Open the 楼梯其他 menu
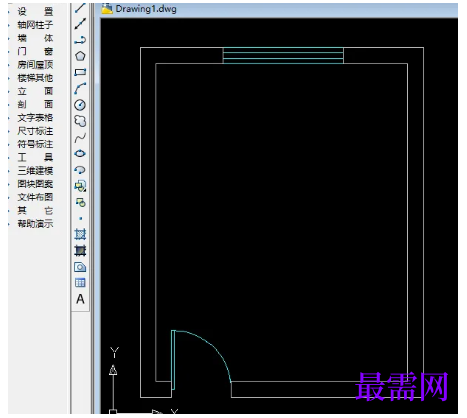The height and width of the screenshot is (418, 467). pyautogui.click(x=35, y=78)
